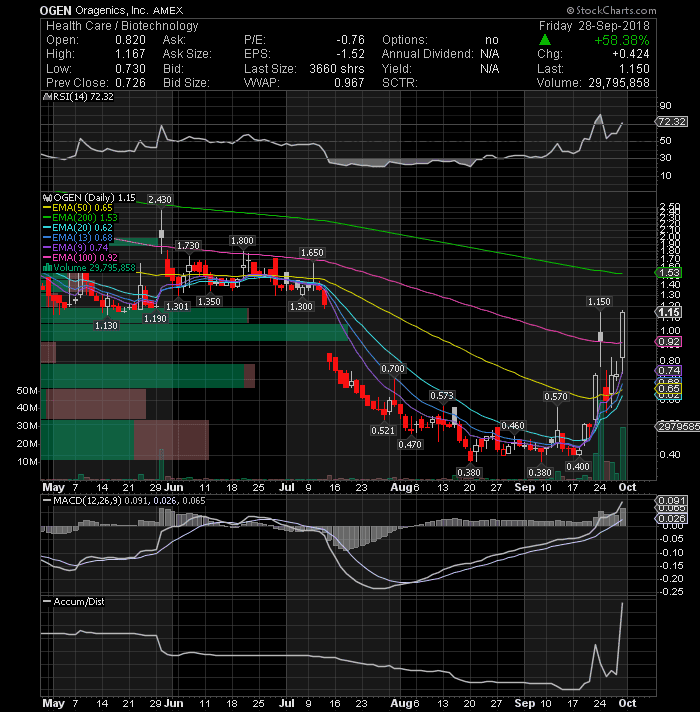
Task: Click the EMA(100) 0.92 legend entry
Action: (x=81, y=257)
